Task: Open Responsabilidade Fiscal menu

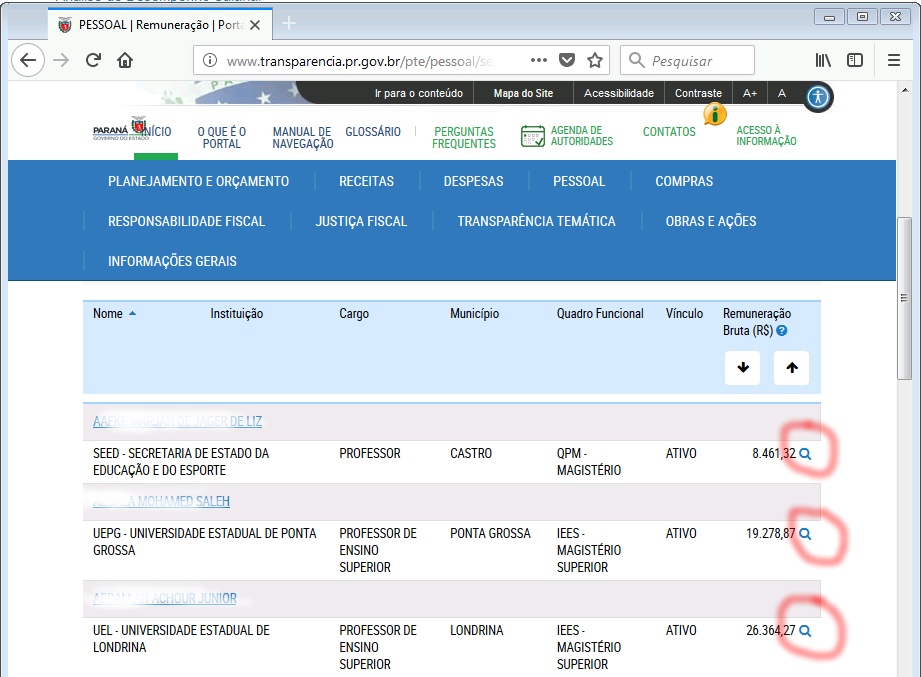Action: pos(186,221)
